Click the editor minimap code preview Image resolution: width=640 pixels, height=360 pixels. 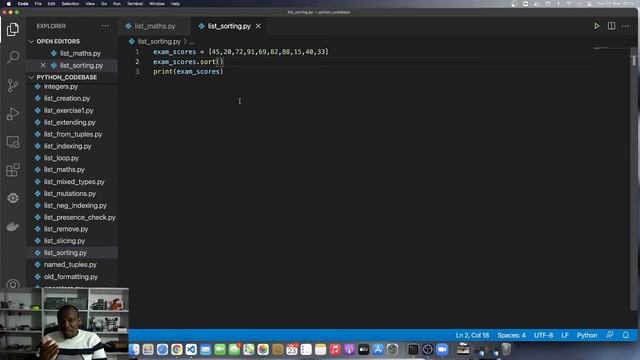pos(601,48)
